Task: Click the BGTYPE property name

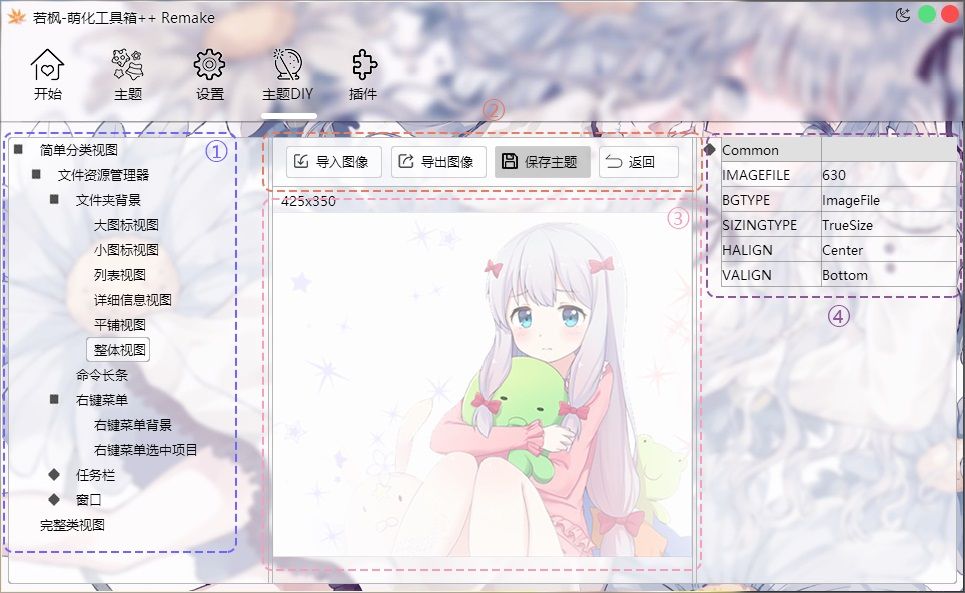Action: click(746, 200)
